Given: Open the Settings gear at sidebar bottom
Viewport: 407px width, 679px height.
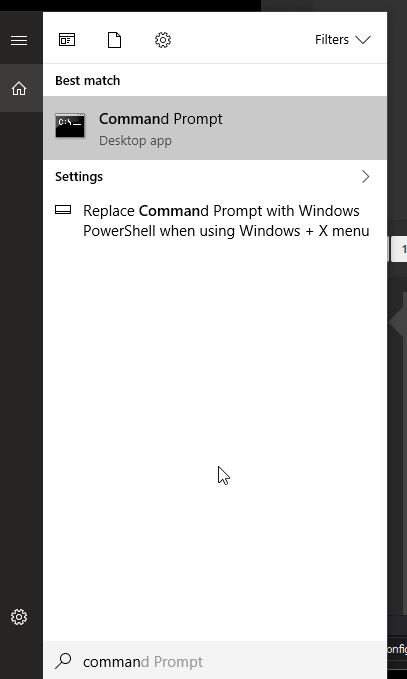Looking at the screenshot, I should (x=19, y=617).
